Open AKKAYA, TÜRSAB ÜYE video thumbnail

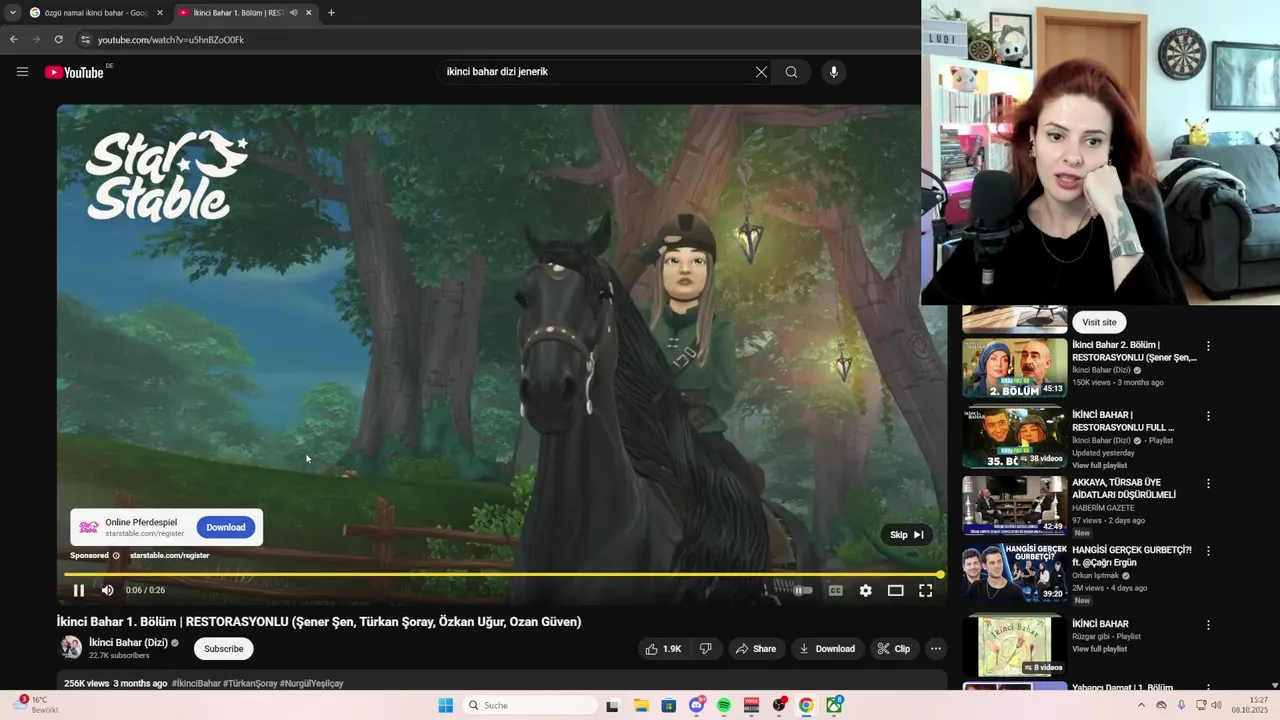click(x=1014, y=505)
